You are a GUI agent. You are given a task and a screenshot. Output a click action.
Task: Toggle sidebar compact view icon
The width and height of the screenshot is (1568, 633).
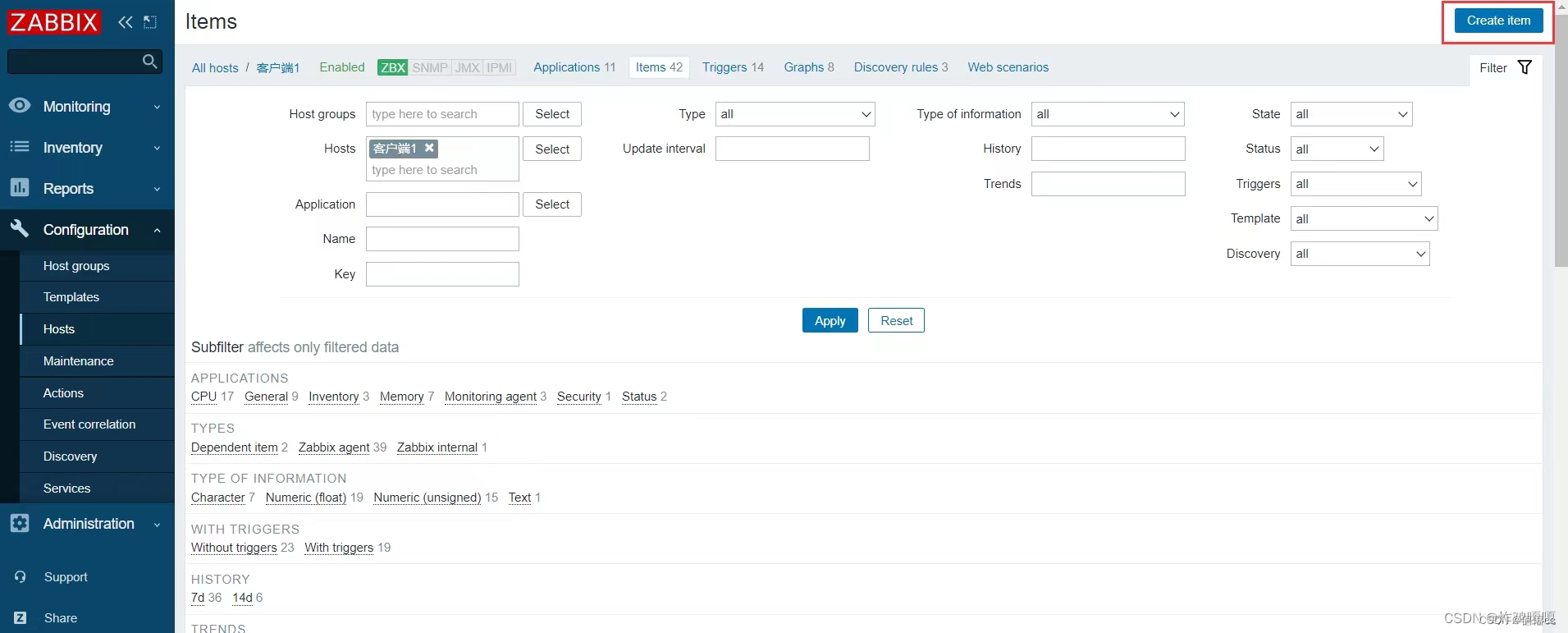[x=150, y=22]
